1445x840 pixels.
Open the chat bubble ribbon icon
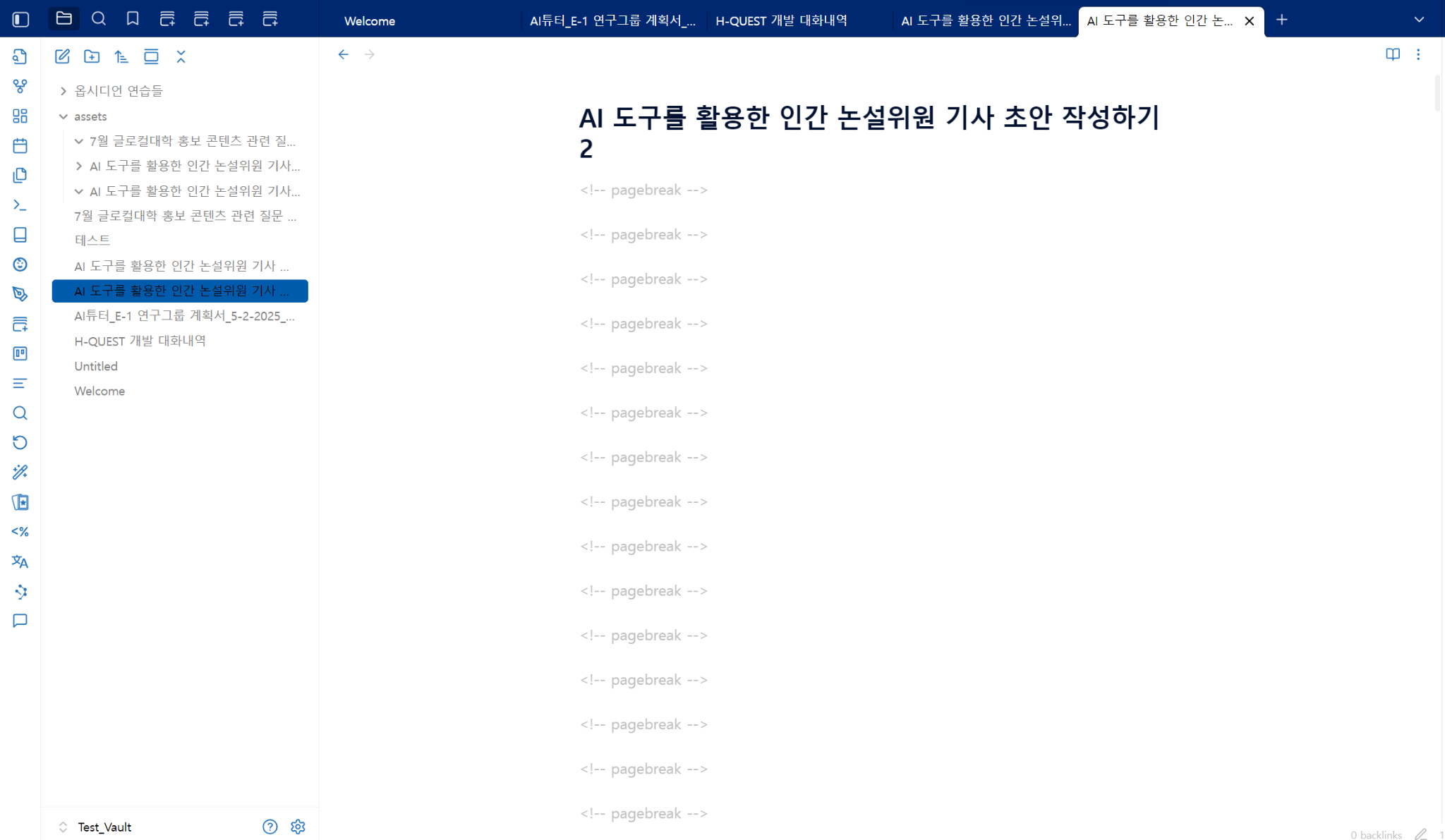click(x=20, y=621)
